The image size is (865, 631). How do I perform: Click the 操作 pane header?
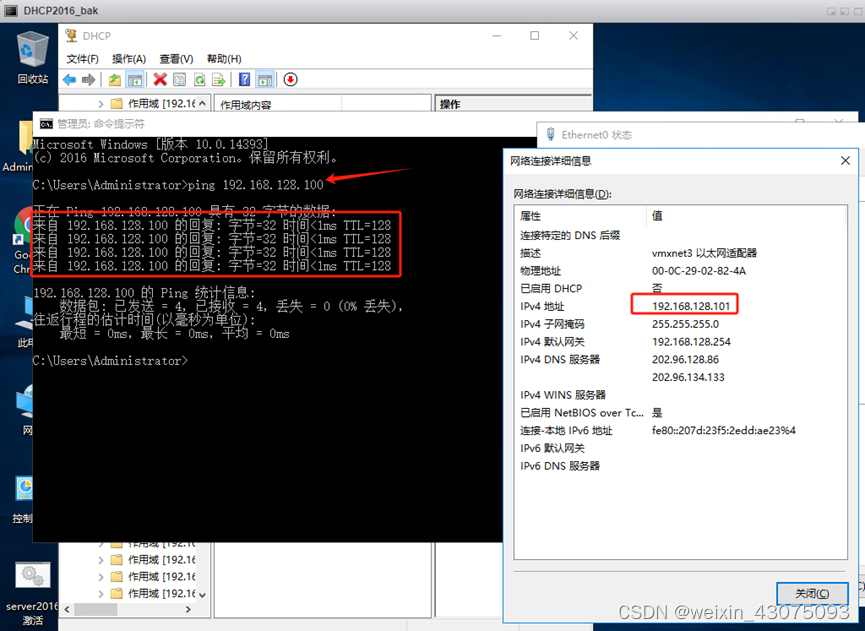click(x=514, y=104)
